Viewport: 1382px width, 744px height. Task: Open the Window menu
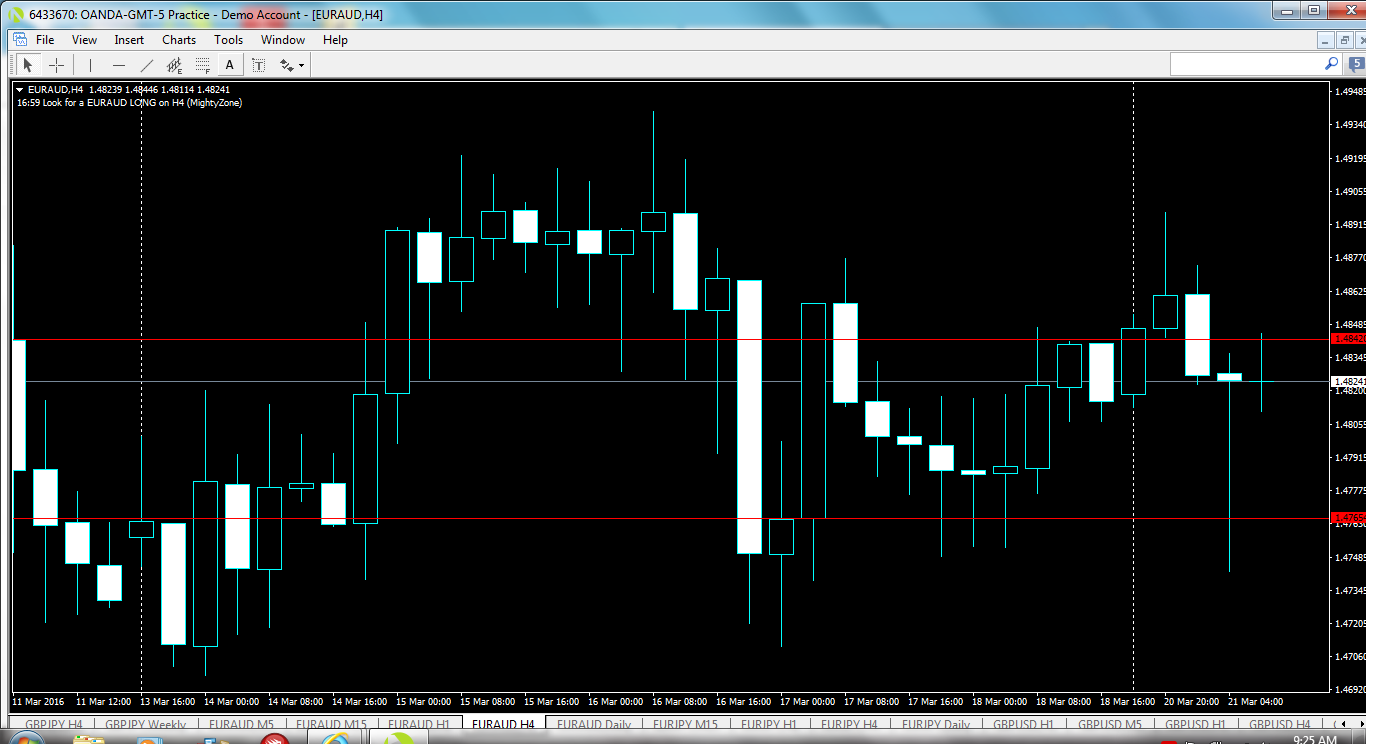(283, 40)
